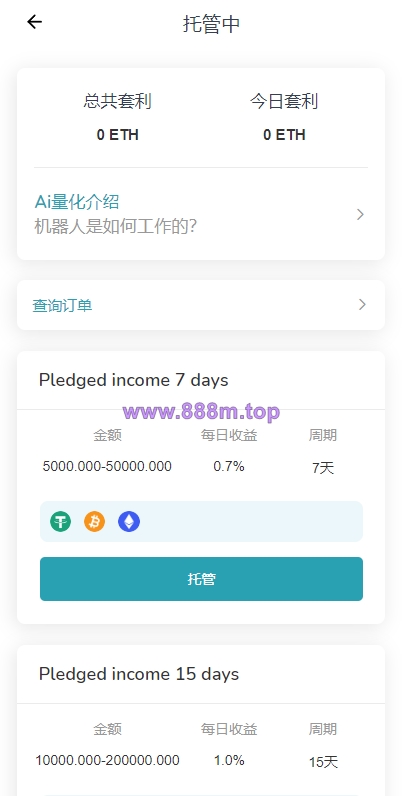Image resolution: width=402 pixels, height=796 pixels.
Task: Go back using the arrow icon
Action: tap(35, 22)
